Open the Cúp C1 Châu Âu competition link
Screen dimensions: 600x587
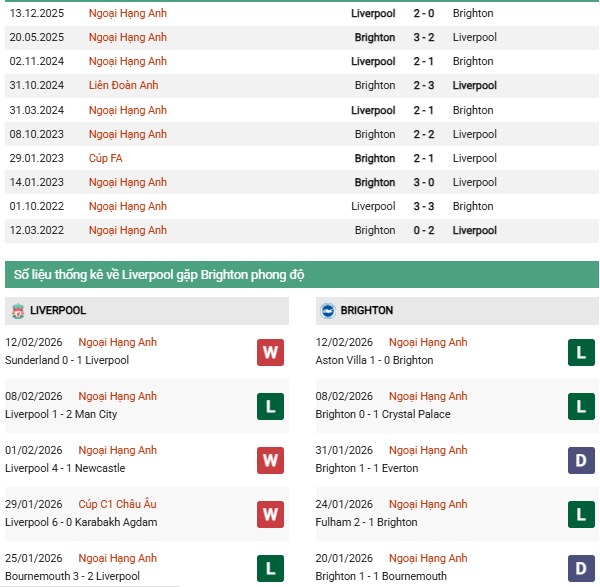click(x=122, y=504)
